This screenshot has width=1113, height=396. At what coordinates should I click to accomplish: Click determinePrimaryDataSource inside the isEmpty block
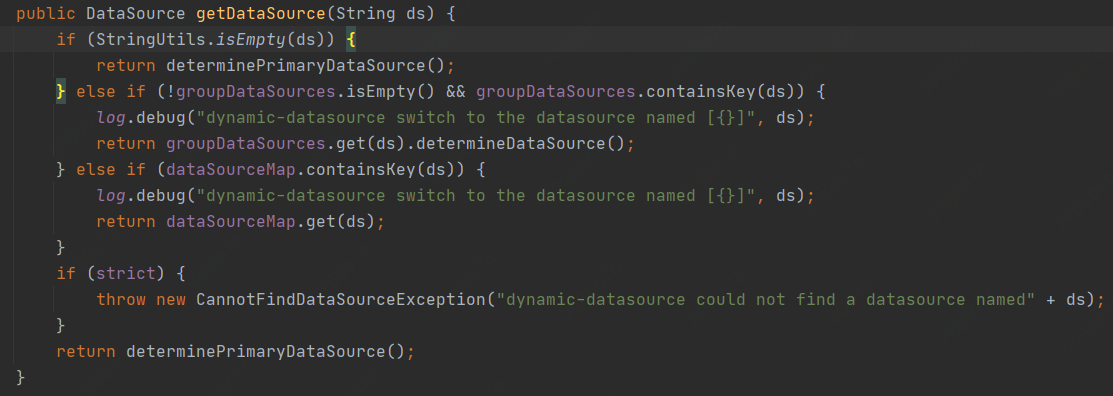(x=295, y=65)
